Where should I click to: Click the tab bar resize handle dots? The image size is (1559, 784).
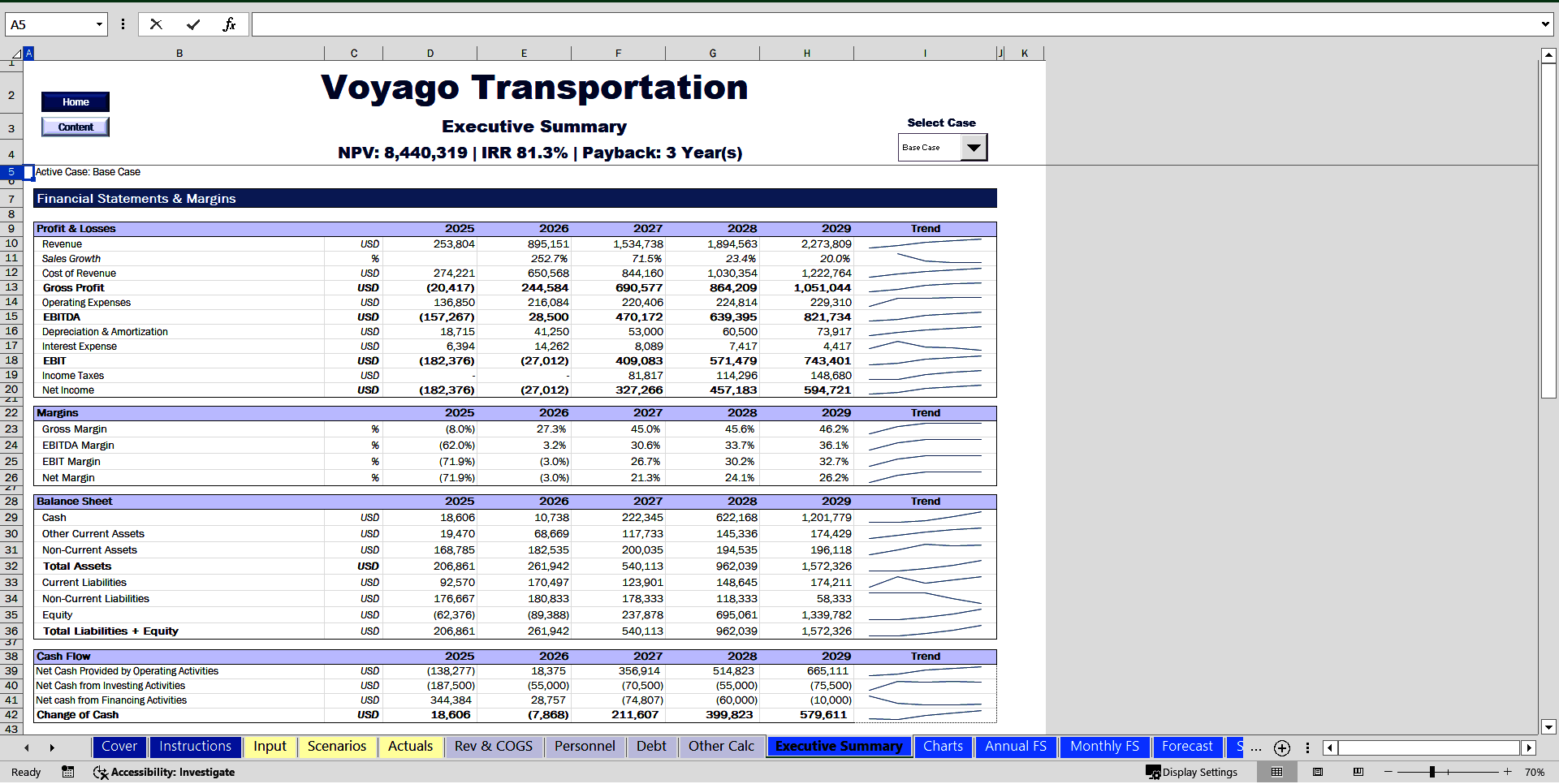[x=1307, y=747]
